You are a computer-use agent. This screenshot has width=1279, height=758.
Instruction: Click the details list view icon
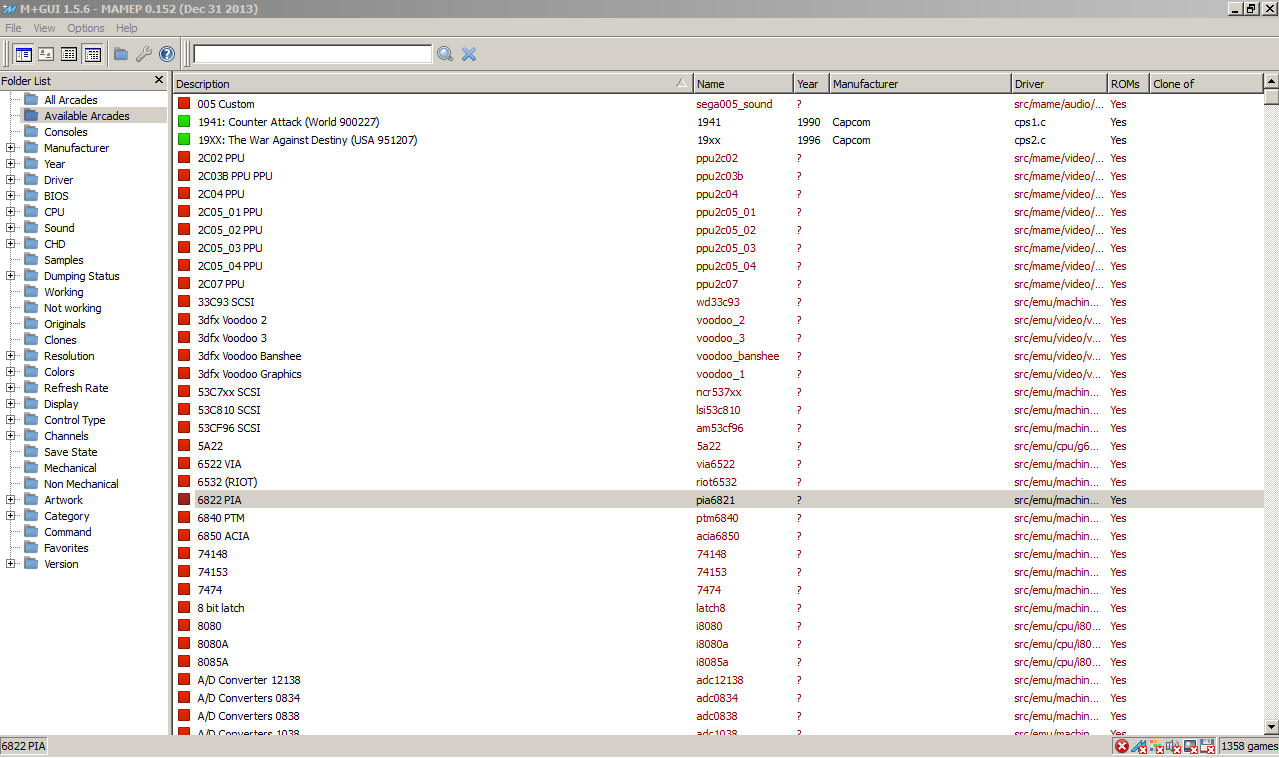[x=69, y=54]
